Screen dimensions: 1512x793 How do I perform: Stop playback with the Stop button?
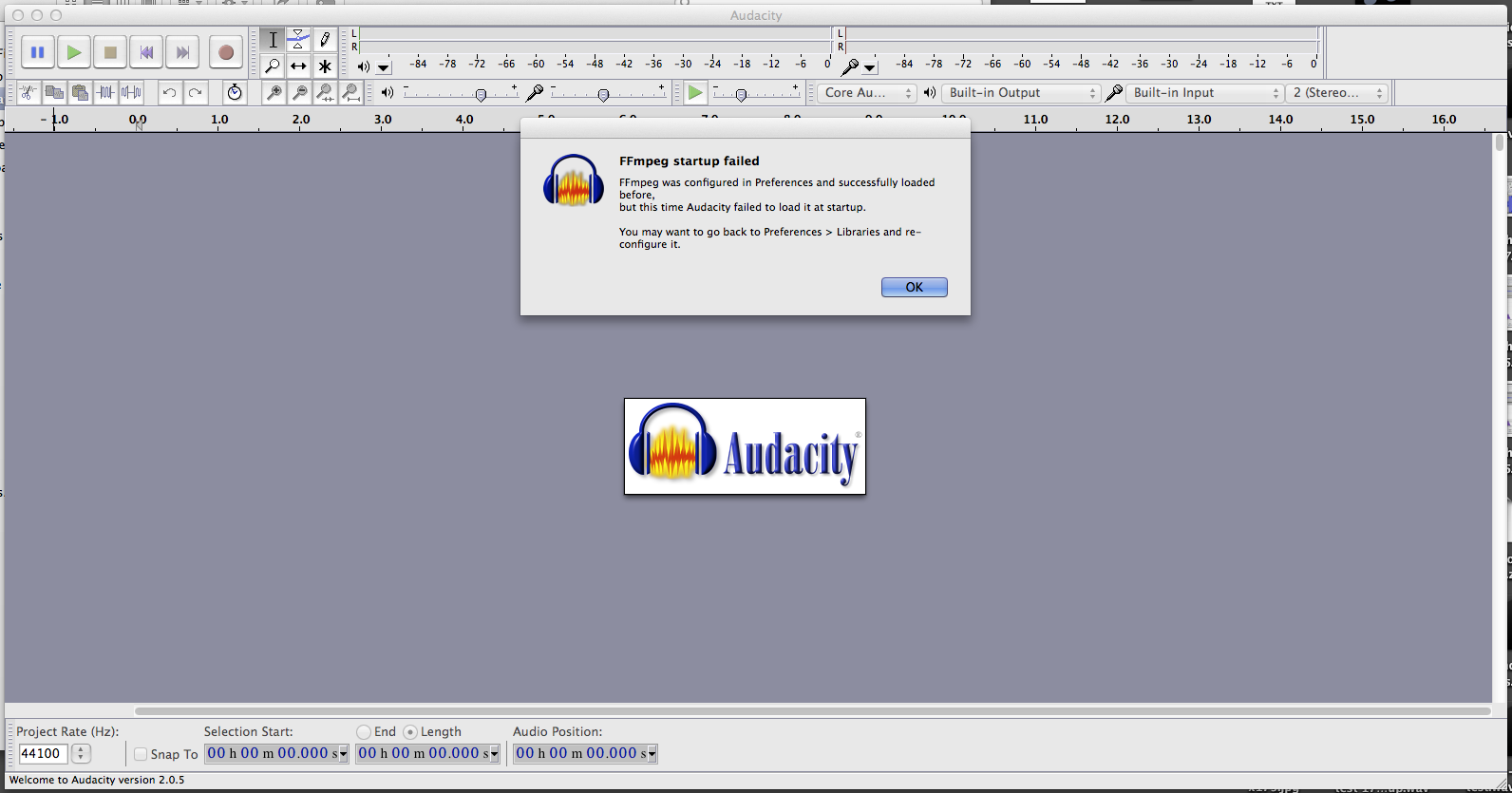click(x=110, y=52)
